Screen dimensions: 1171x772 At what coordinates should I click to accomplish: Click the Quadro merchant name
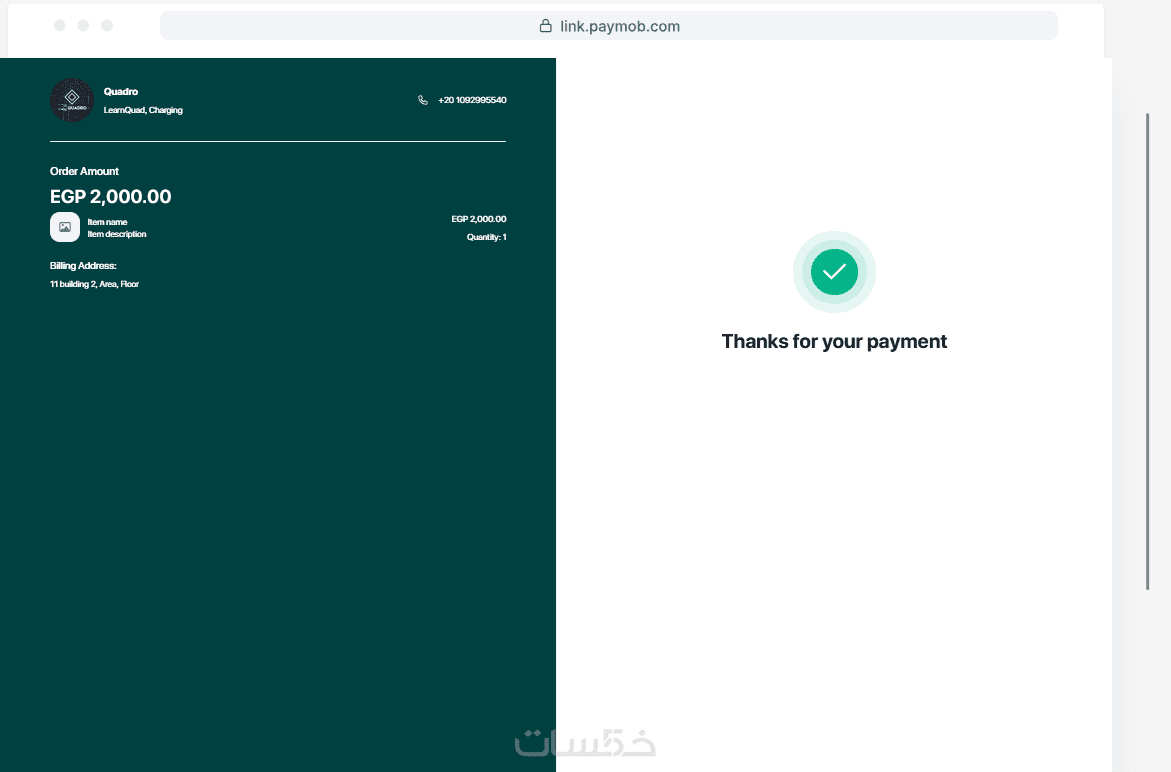coord(121,92)
